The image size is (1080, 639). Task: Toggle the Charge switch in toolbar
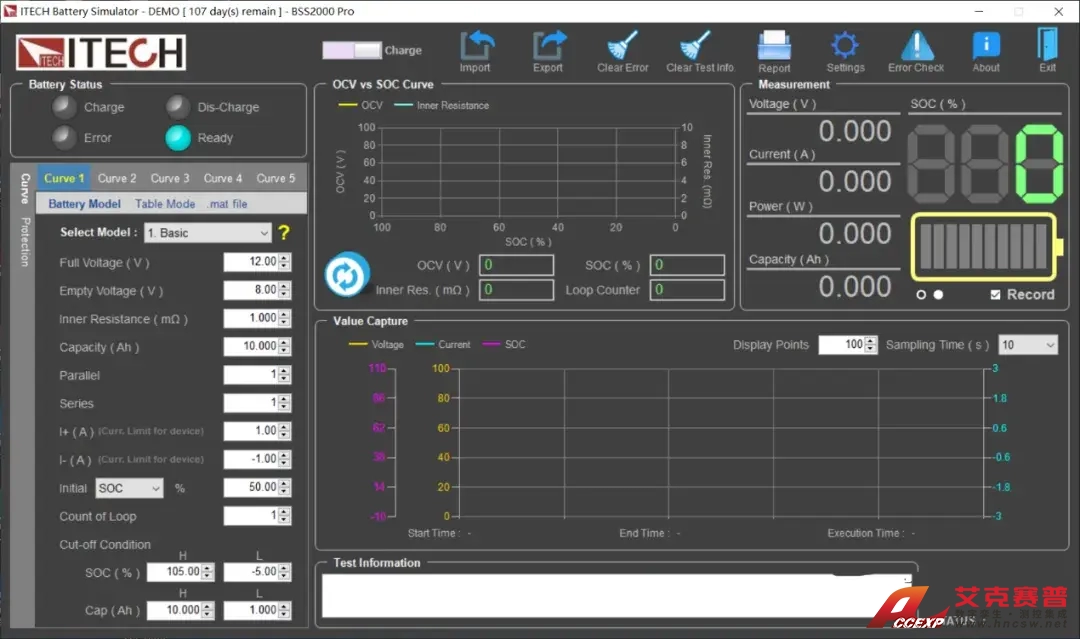(352, 50)
